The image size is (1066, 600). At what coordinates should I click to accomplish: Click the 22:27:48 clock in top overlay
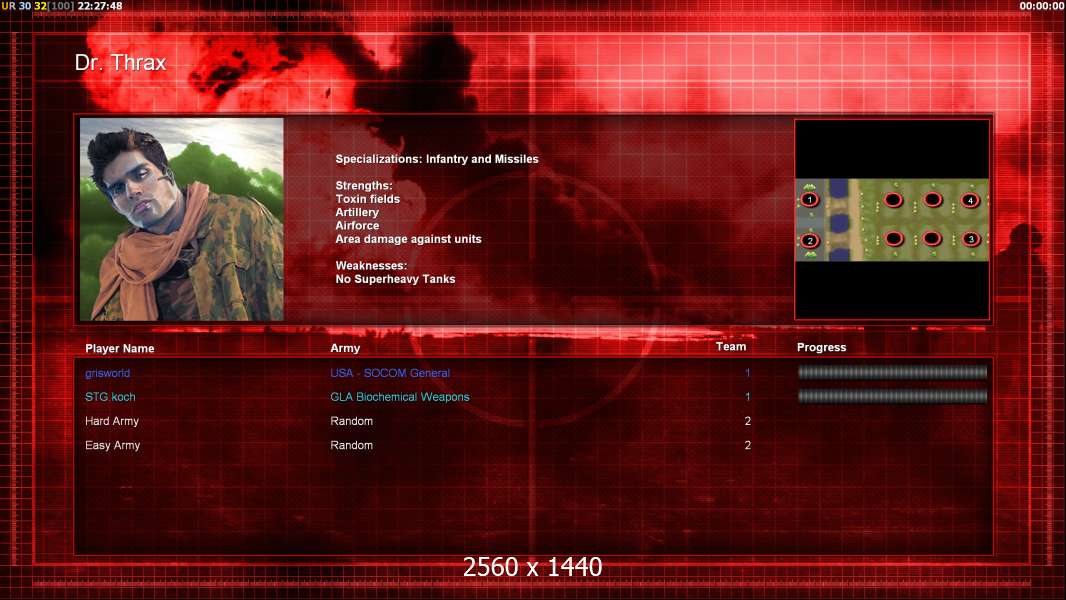100,5
